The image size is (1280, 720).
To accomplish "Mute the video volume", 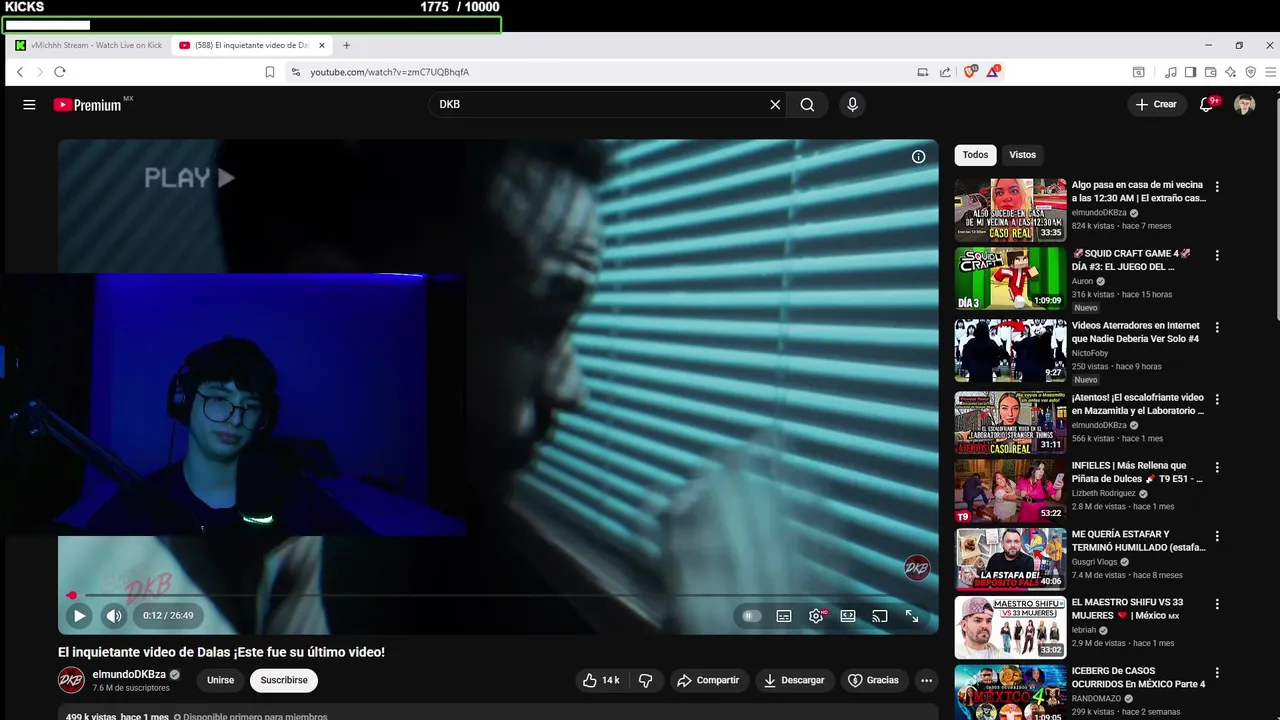I will pyautogui.click(x=114, y=616).
